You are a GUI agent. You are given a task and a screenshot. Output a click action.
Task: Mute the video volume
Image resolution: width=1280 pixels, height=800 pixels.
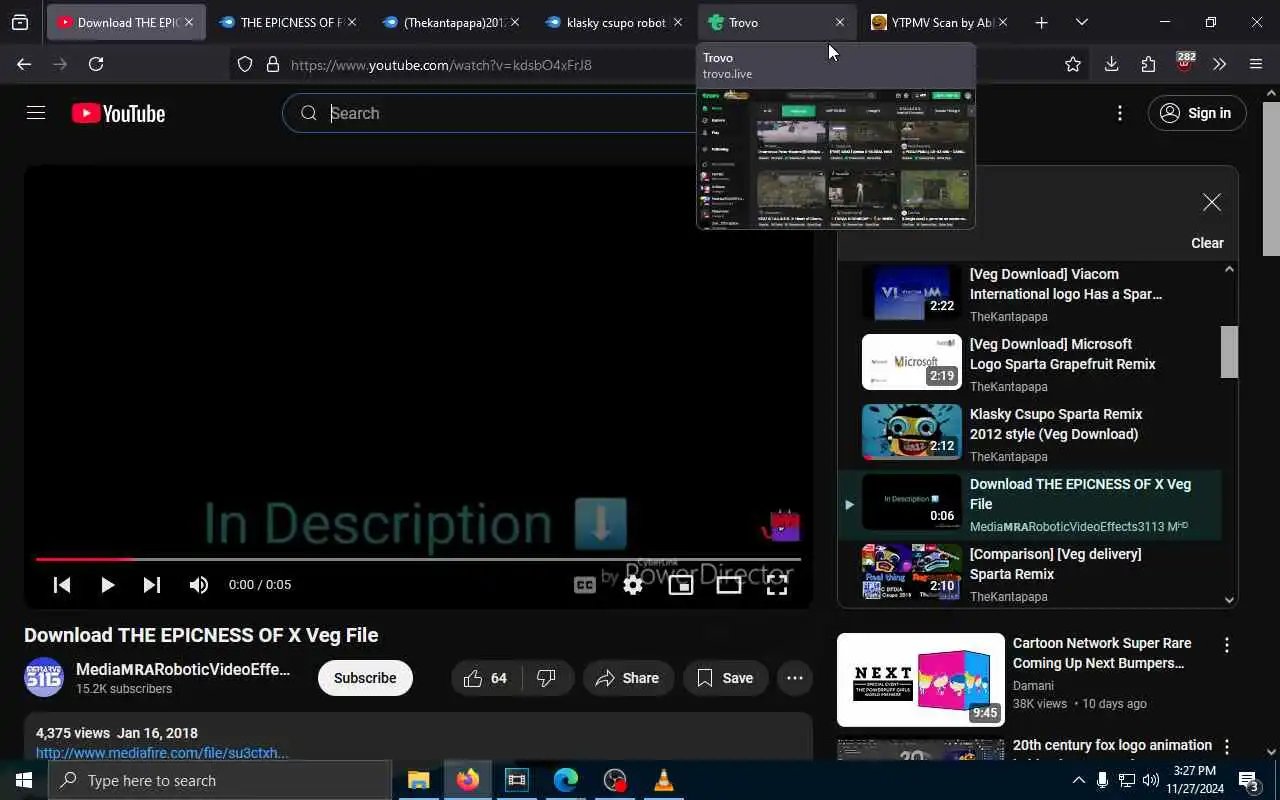coord(199,585)
